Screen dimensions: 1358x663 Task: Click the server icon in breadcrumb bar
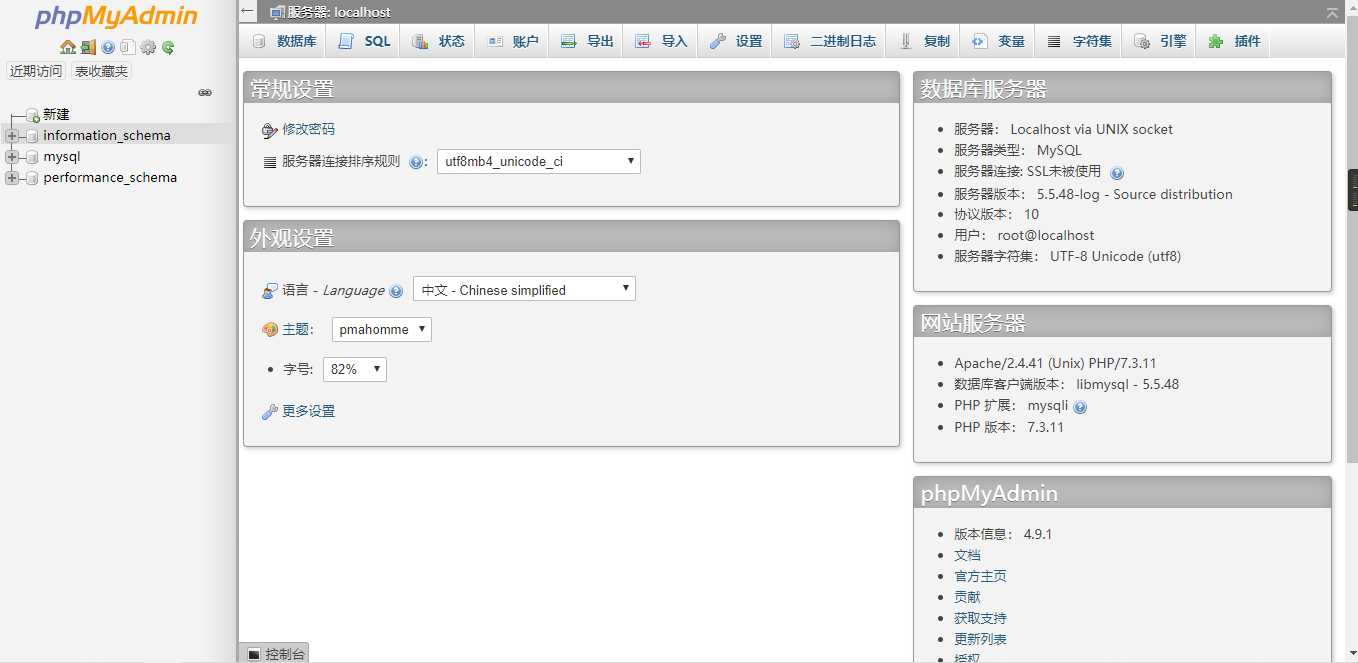pyautogui.click(x=278, y=12)
